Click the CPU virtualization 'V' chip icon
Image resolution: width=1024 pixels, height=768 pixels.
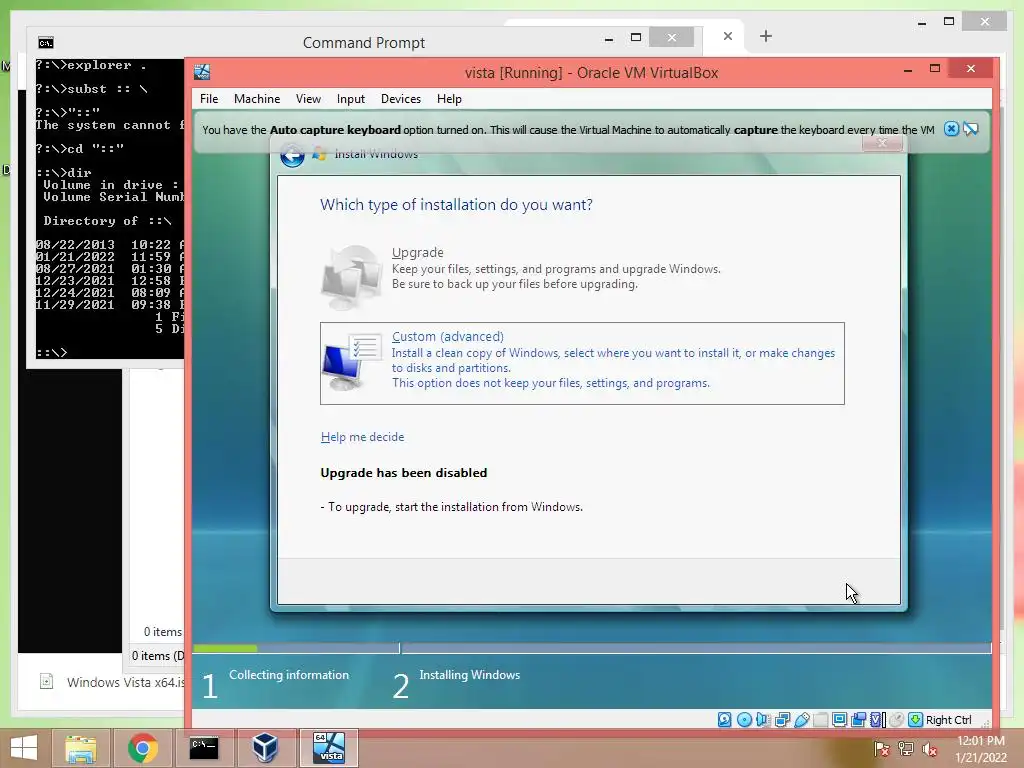(x=878, y=720)
